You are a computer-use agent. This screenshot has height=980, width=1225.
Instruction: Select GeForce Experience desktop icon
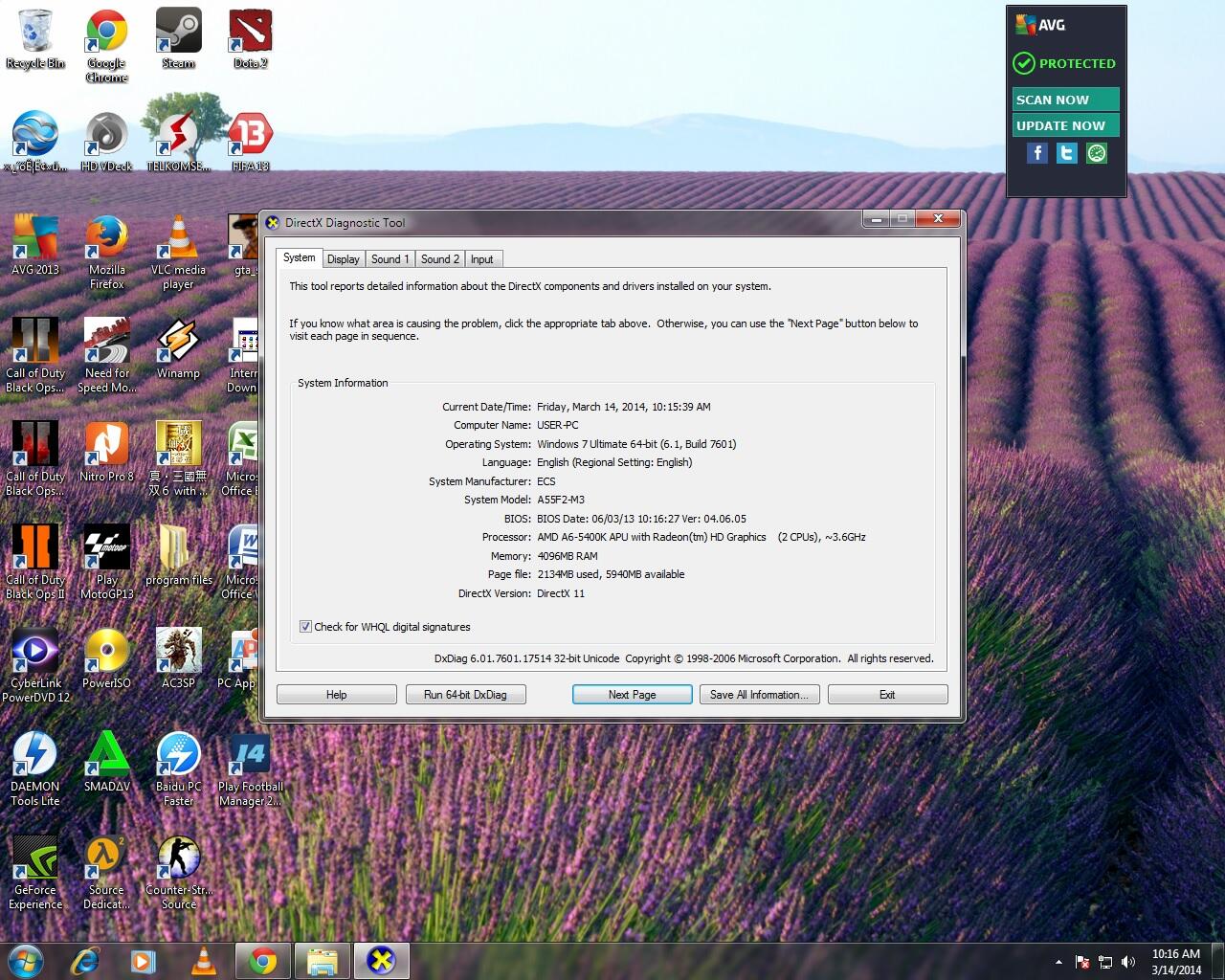click(x=35, y=873)
